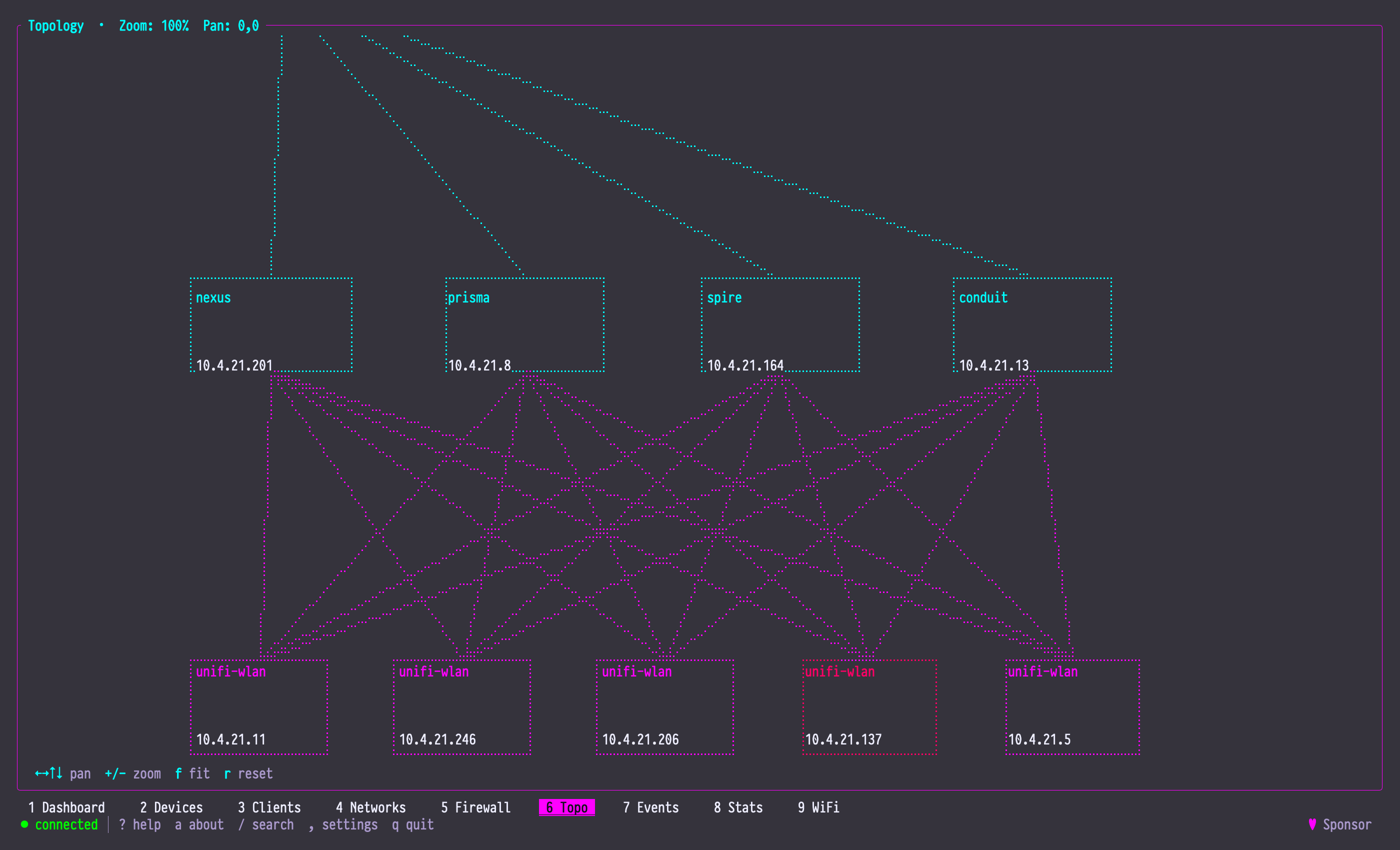The height and width of the screenshot is (850, 1400).
Task: Select unifi-wlan node at 10.4.21.11
Action: pyautogui.click(x=259, y=707)
